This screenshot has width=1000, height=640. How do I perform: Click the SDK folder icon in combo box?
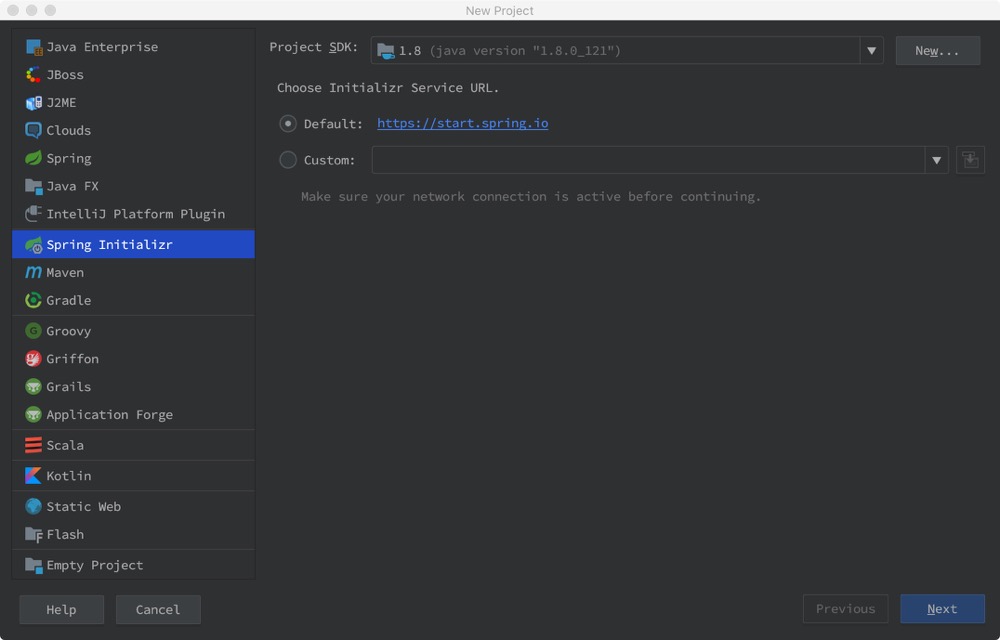(386, 51)
